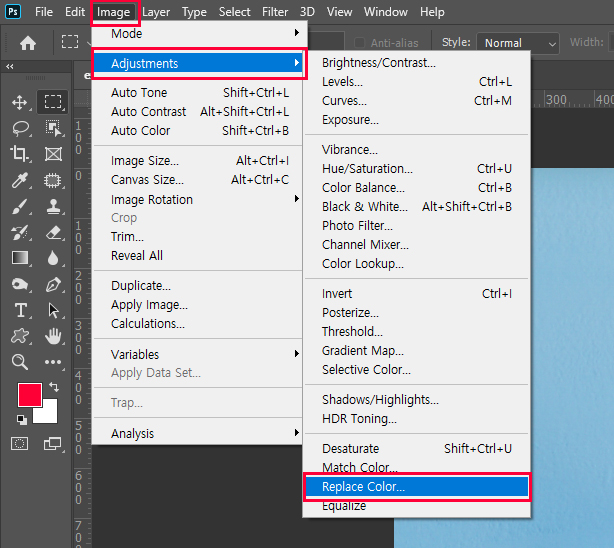The width and height of the screenshot is (614, 548).
Task: Choose Reveal All command
Action: 197,255
